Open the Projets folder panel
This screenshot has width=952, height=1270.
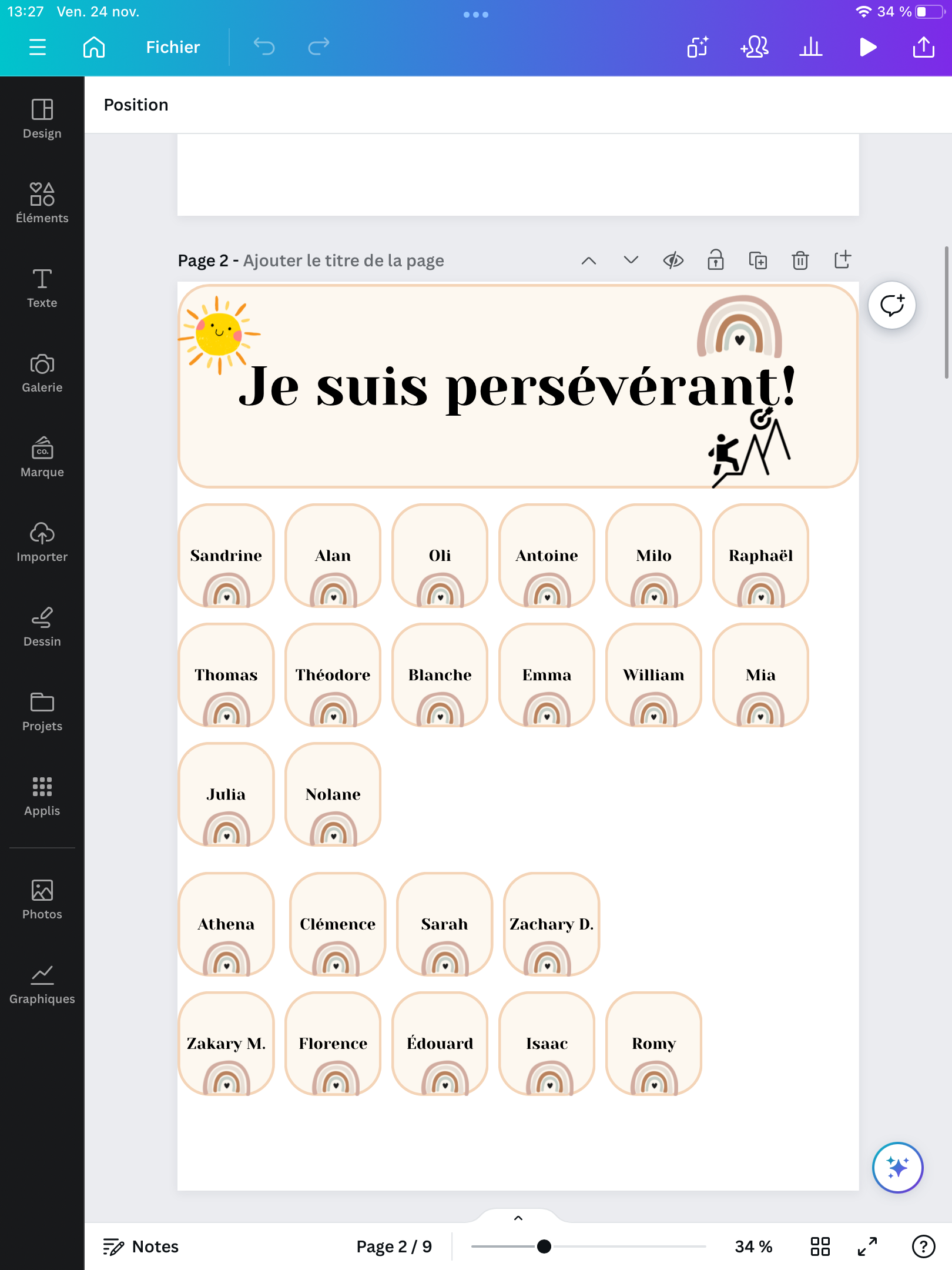42,711
